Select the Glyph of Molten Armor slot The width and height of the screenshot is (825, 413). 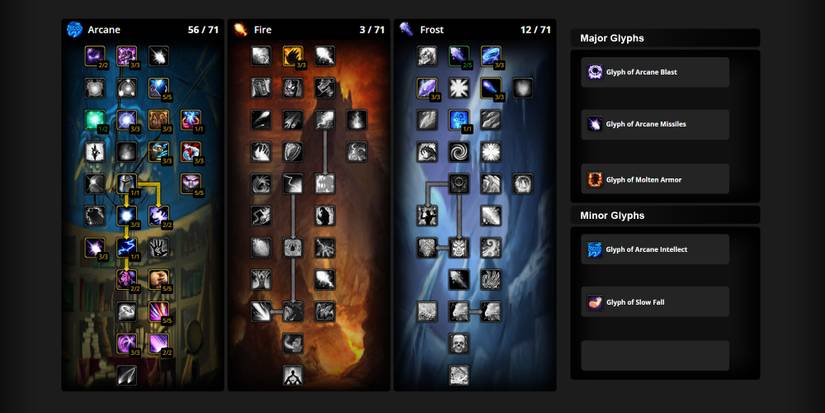[x=655, y=179]
